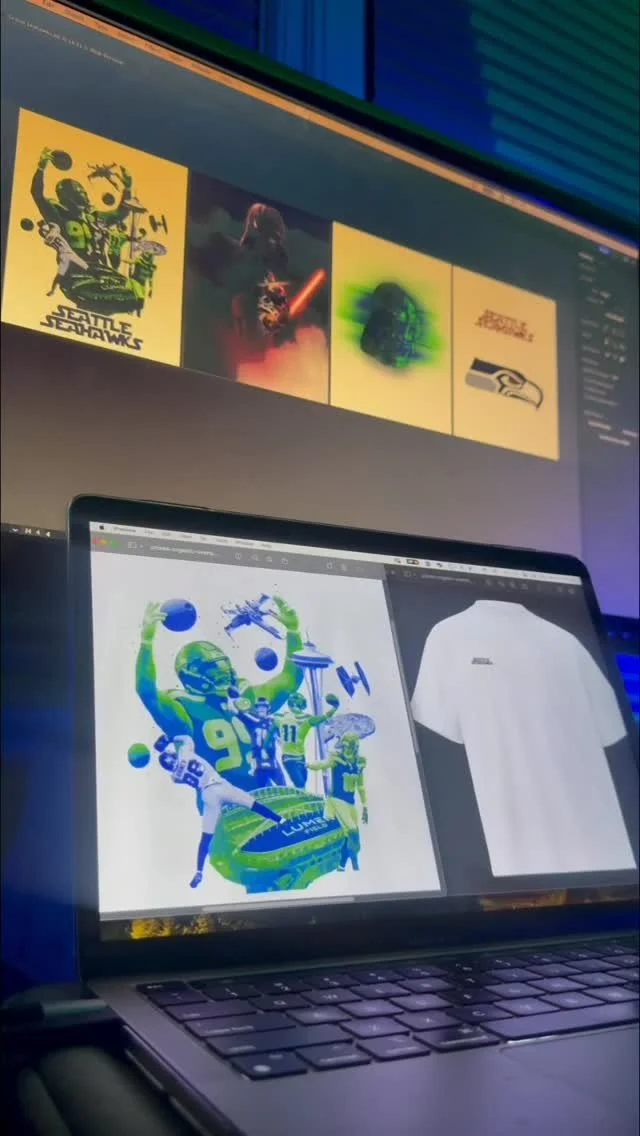Toggle the sidebar icon in left Preview window
The height and width of the screenshot is (1136, 640).
pyautogui.click(x=132, y=546)
